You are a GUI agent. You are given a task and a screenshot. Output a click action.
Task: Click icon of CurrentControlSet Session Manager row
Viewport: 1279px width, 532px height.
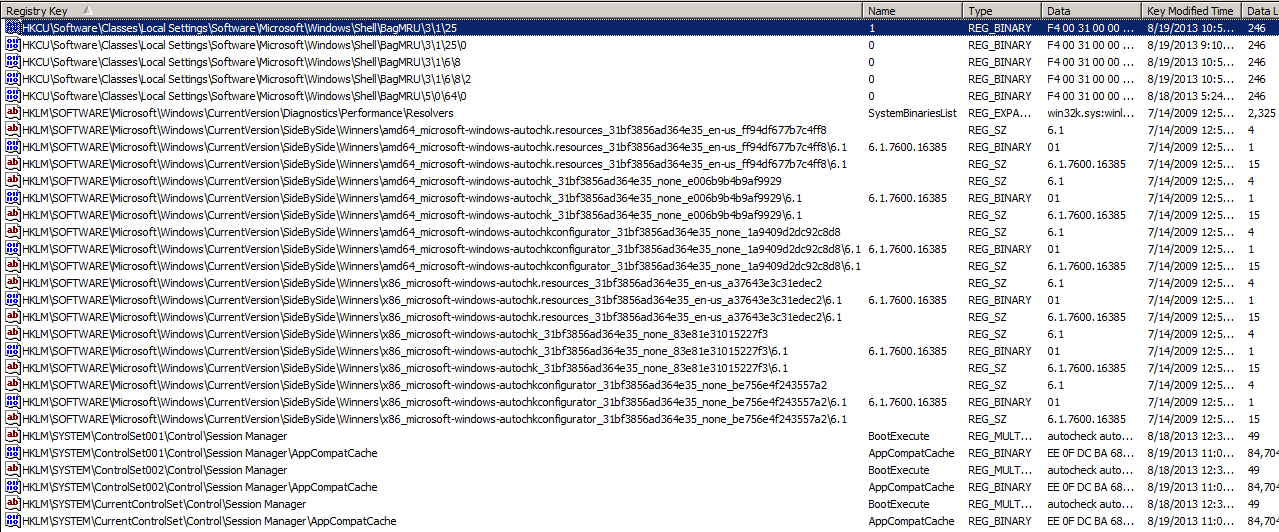tap(13, 504)
